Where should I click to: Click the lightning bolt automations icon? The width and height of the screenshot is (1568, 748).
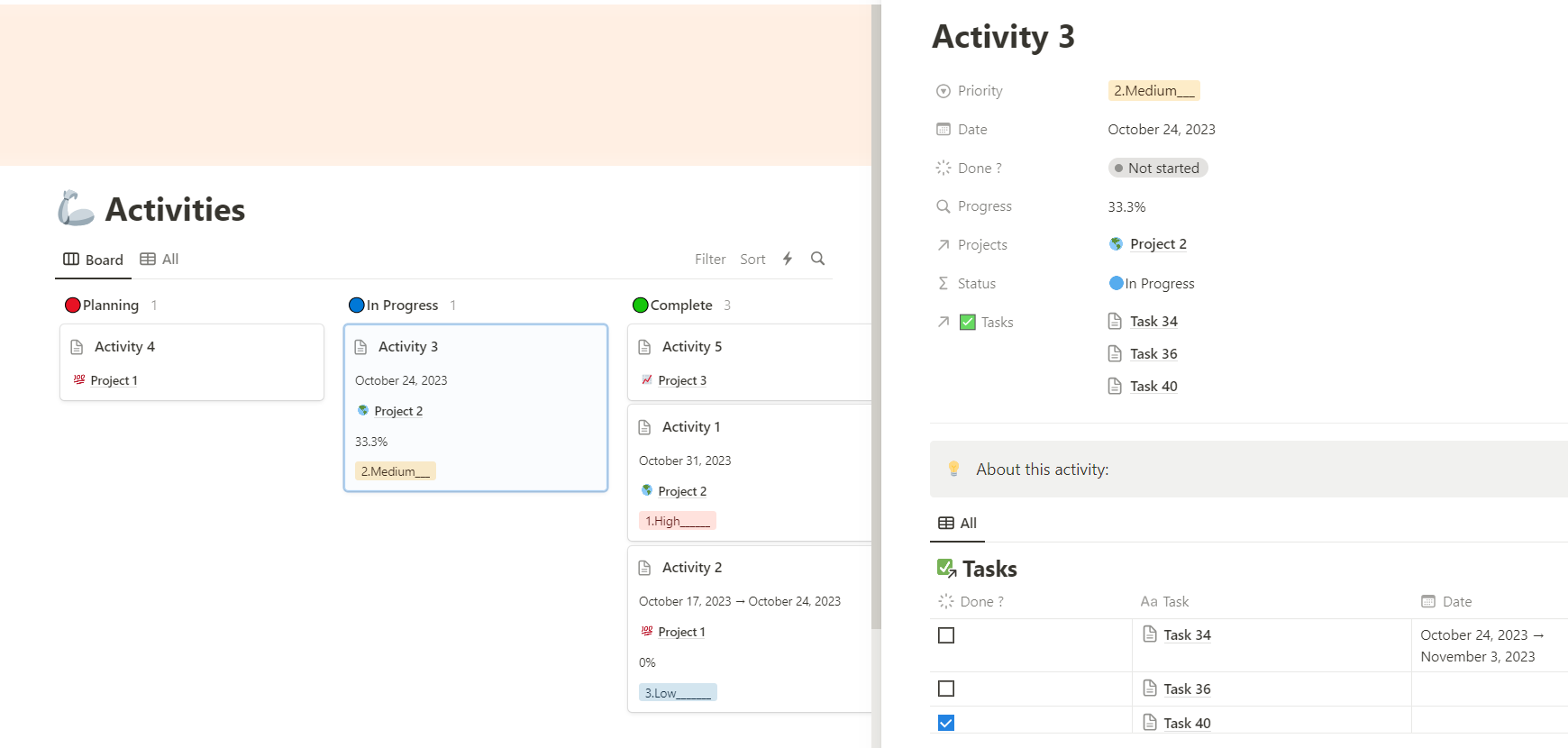[788, 259]
